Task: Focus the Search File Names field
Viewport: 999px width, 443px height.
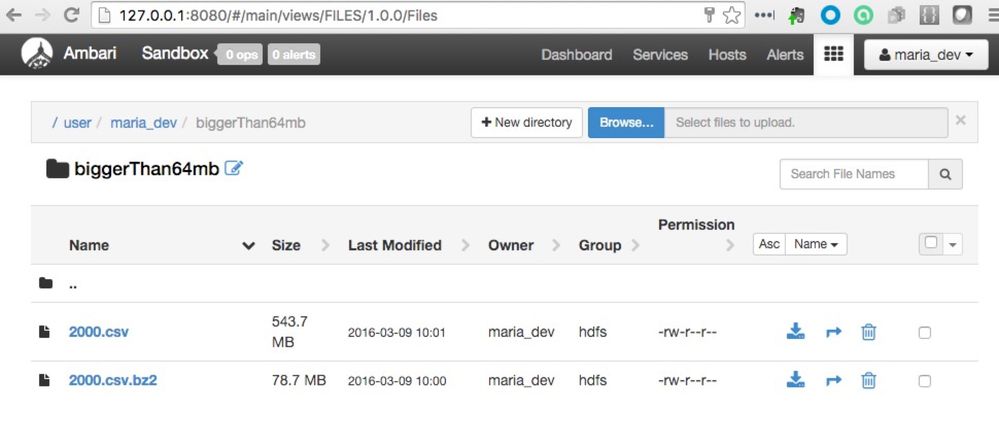Action: point(854,174)
